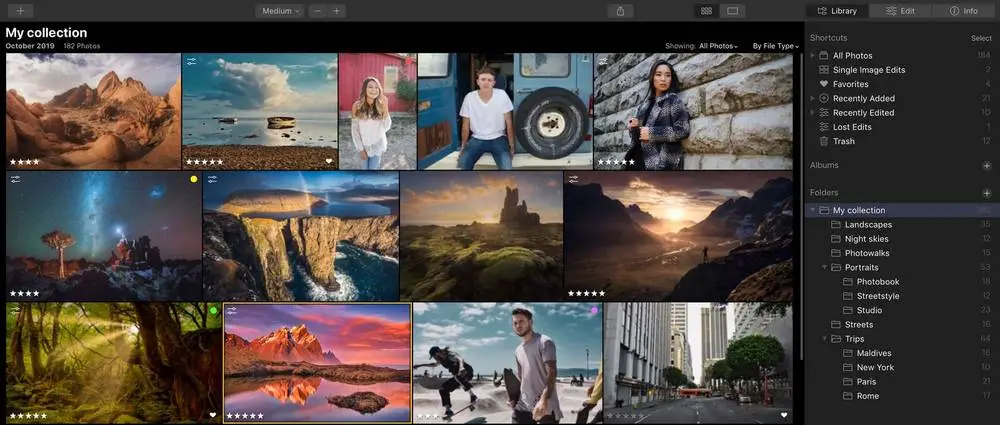The image size is (1000, 425).
Task: Open the Medium thumbnail size dropdown
Action: 280,11
